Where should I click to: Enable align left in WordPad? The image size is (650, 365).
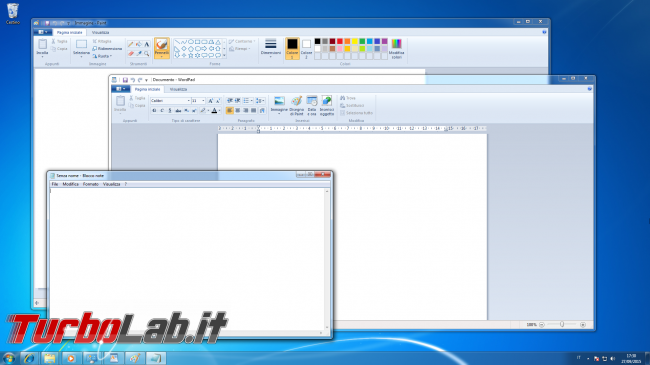coord(230,110)
